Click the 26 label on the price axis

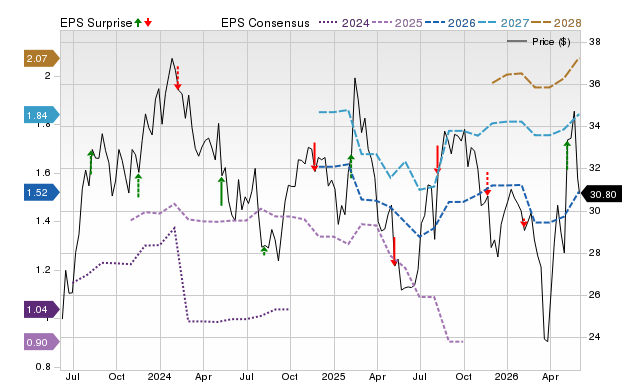point(595,295)
